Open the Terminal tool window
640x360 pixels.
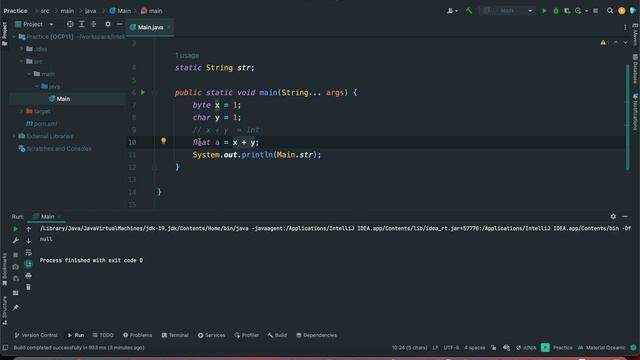click(175, 335)
